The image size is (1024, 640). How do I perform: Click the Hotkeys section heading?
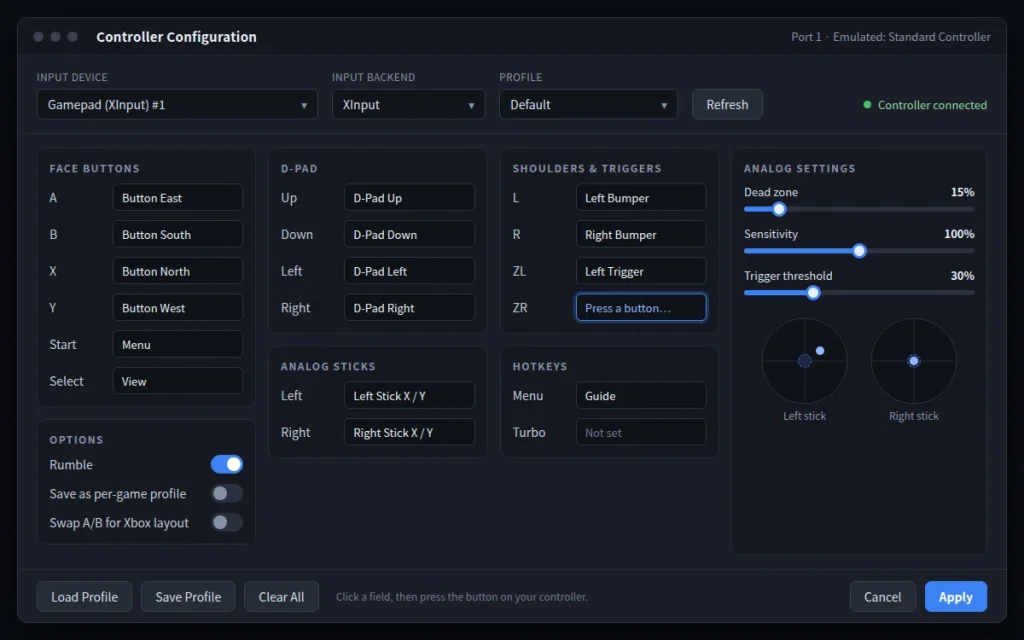pyautogui.click(x=539, y=366)
